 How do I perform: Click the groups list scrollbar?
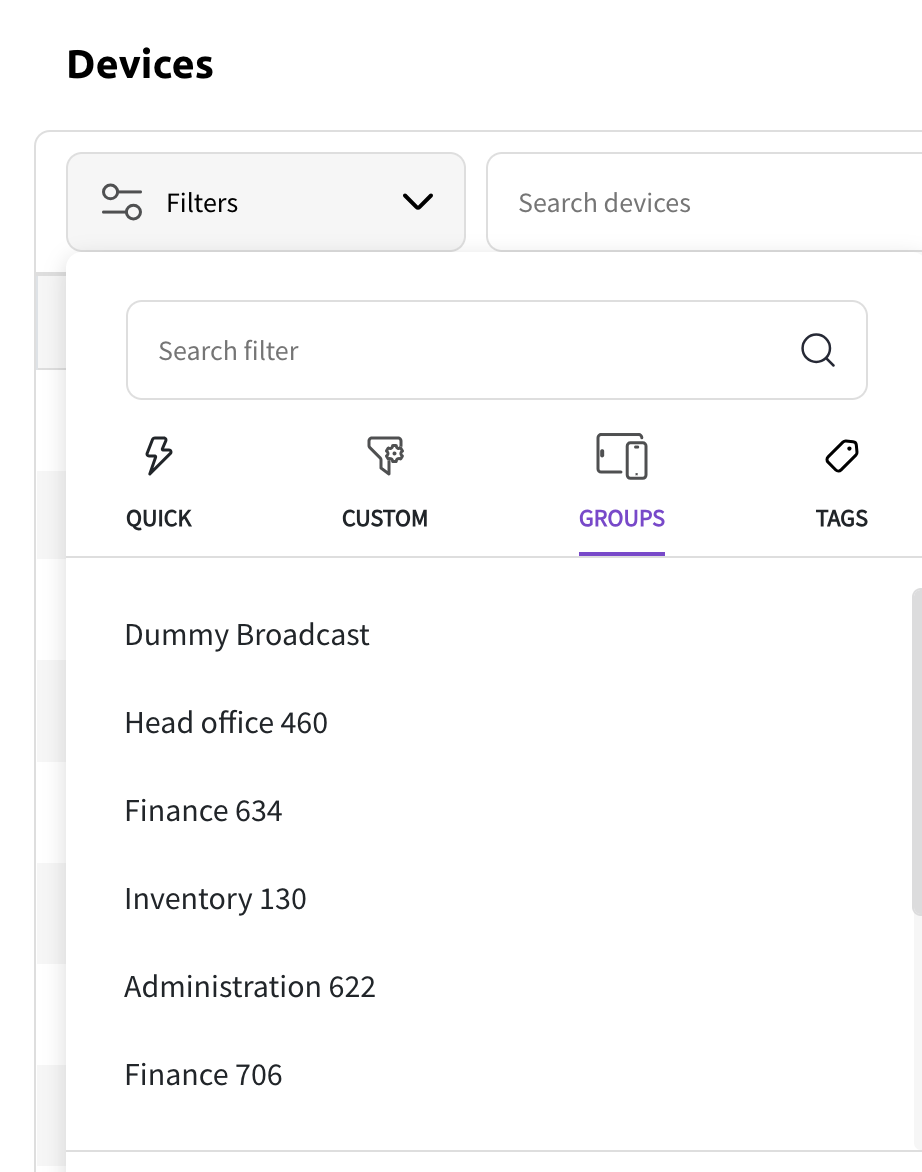916,750
